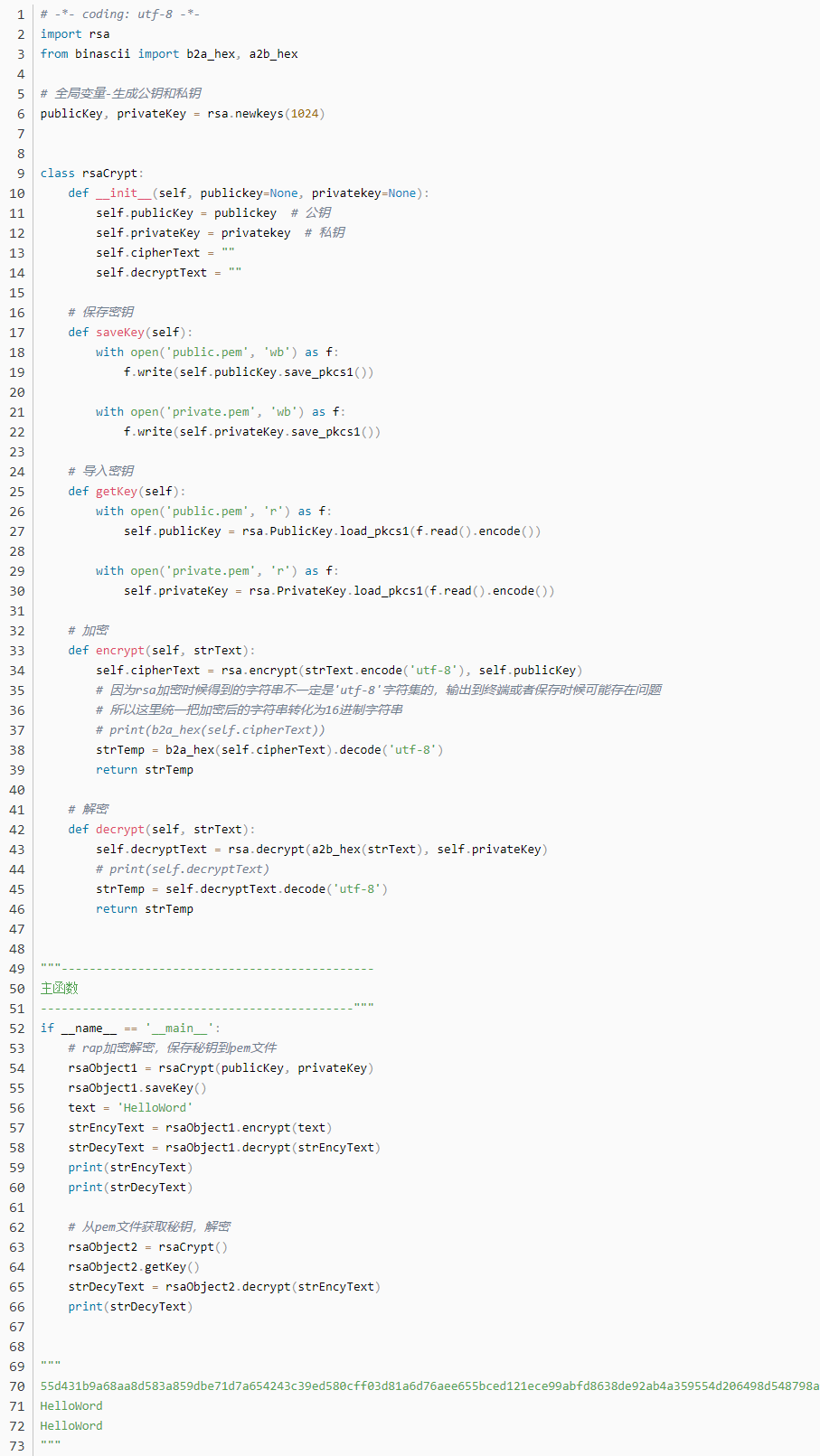Click 'rsaObject2.getKey()' call
The width and height of the screenshot is (820, 1456).
pyautogui.click(x=134, y=1267)
